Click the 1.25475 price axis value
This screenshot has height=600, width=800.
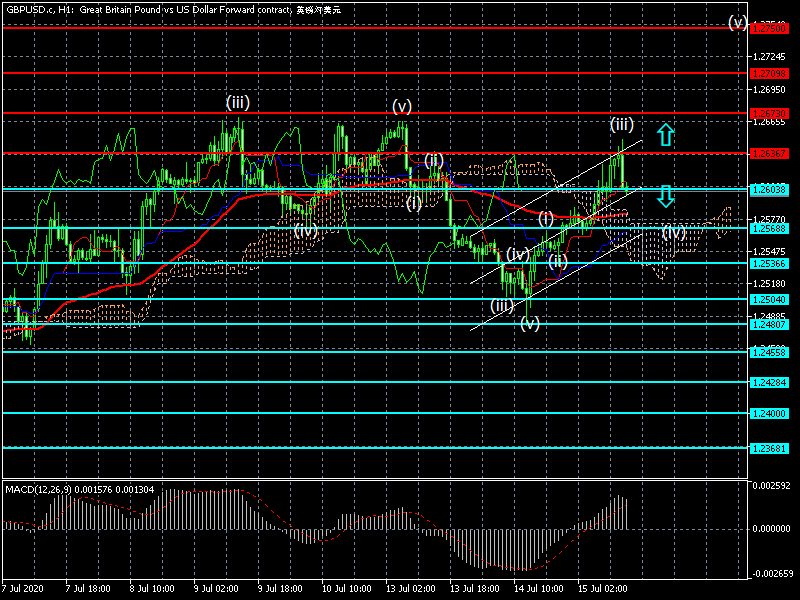click(x=769, y=251)
